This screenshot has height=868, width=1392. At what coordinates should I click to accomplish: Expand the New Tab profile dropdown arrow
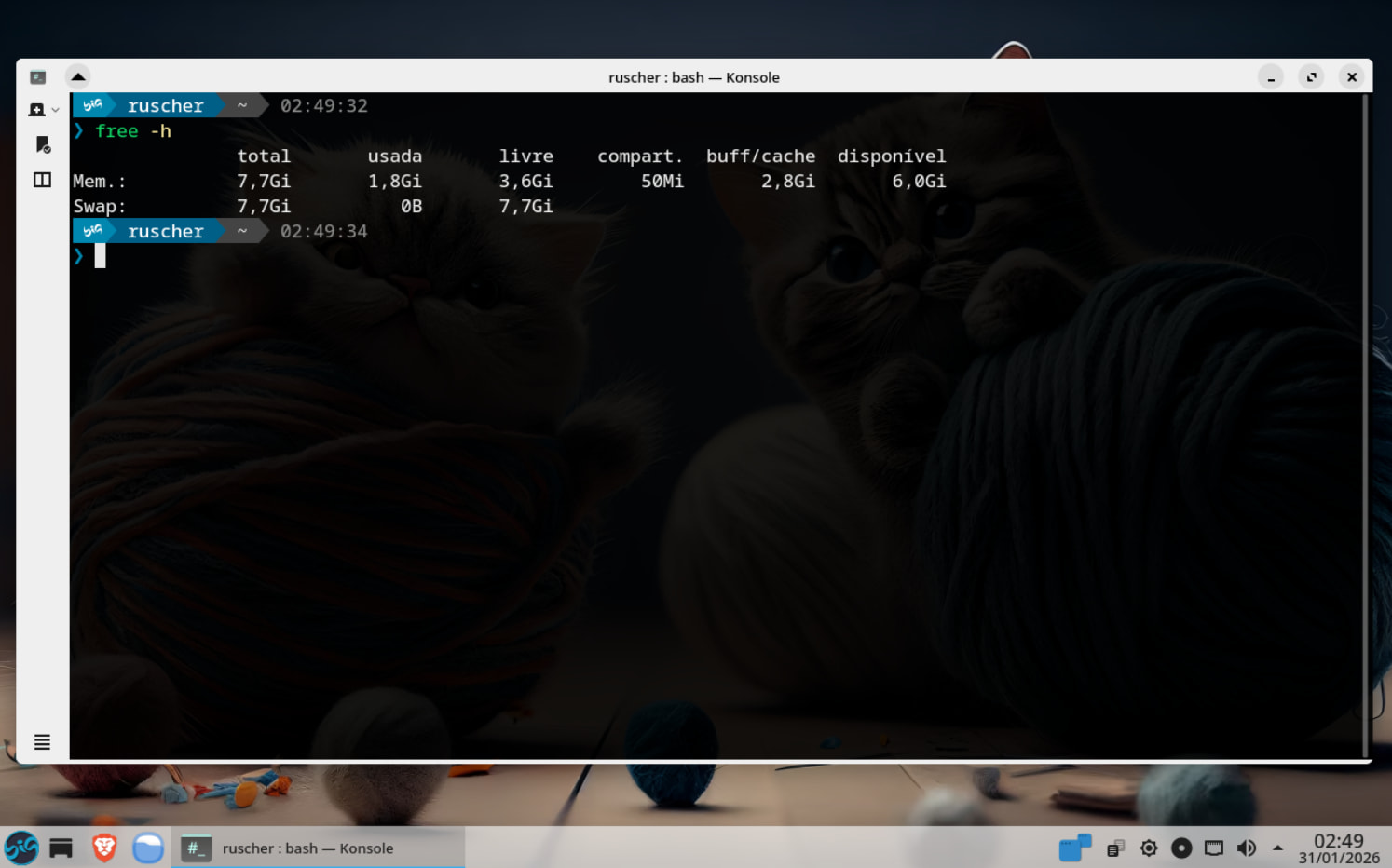click(56, 110)
